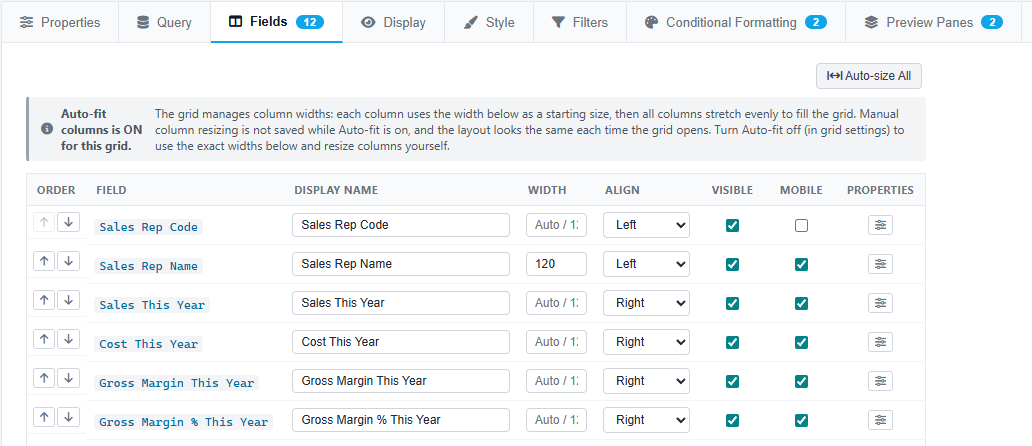This screenshot has height=446, width=1032.
Task: Enable Mobile for Sales Rep Code
Action: click(x=801, y=225)
